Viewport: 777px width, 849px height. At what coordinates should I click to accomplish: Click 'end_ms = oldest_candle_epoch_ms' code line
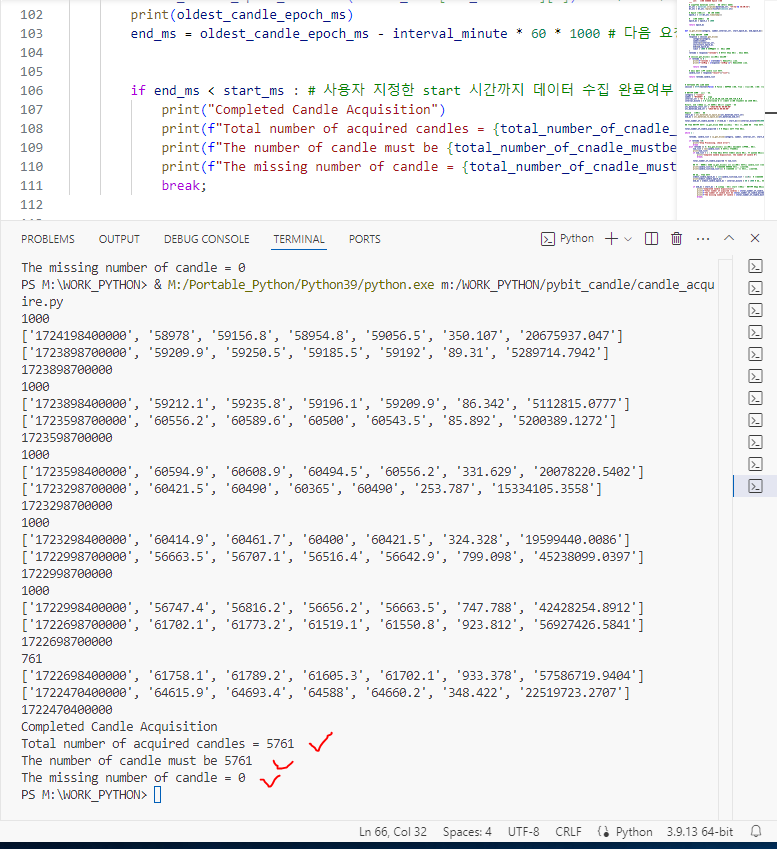point(401,34)
